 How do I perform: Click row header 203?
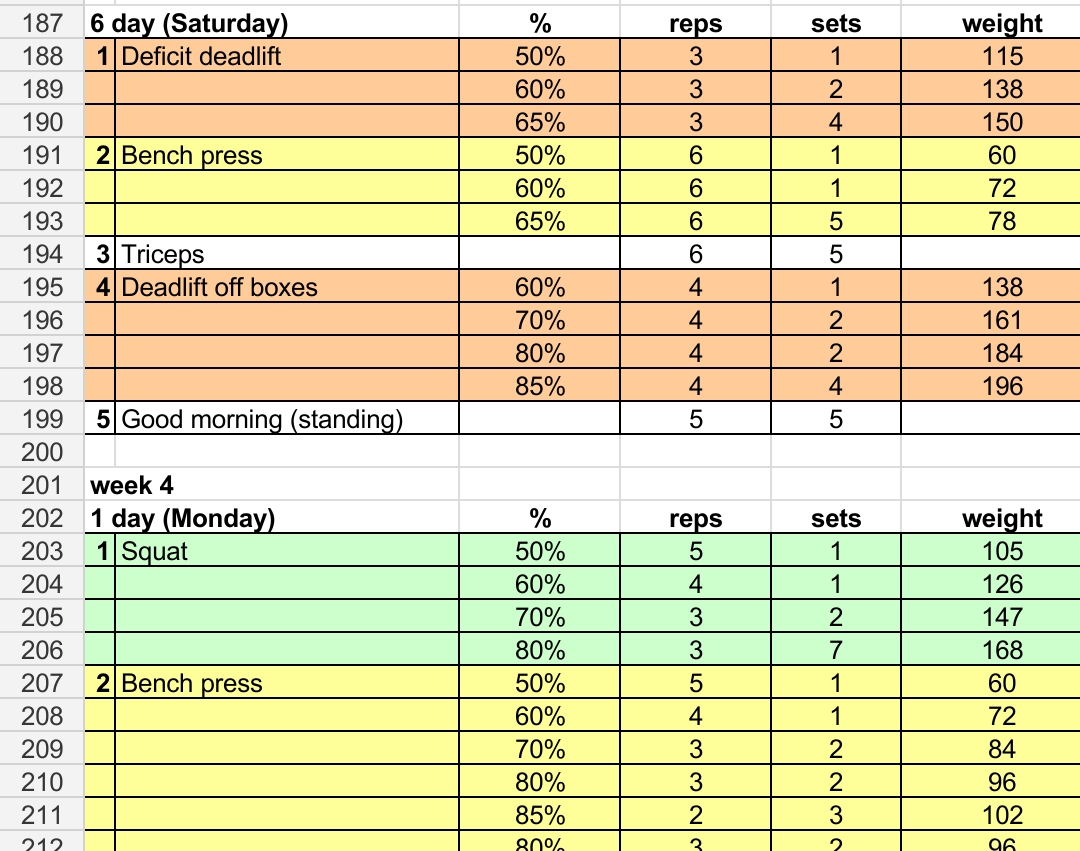pos(42,551)
